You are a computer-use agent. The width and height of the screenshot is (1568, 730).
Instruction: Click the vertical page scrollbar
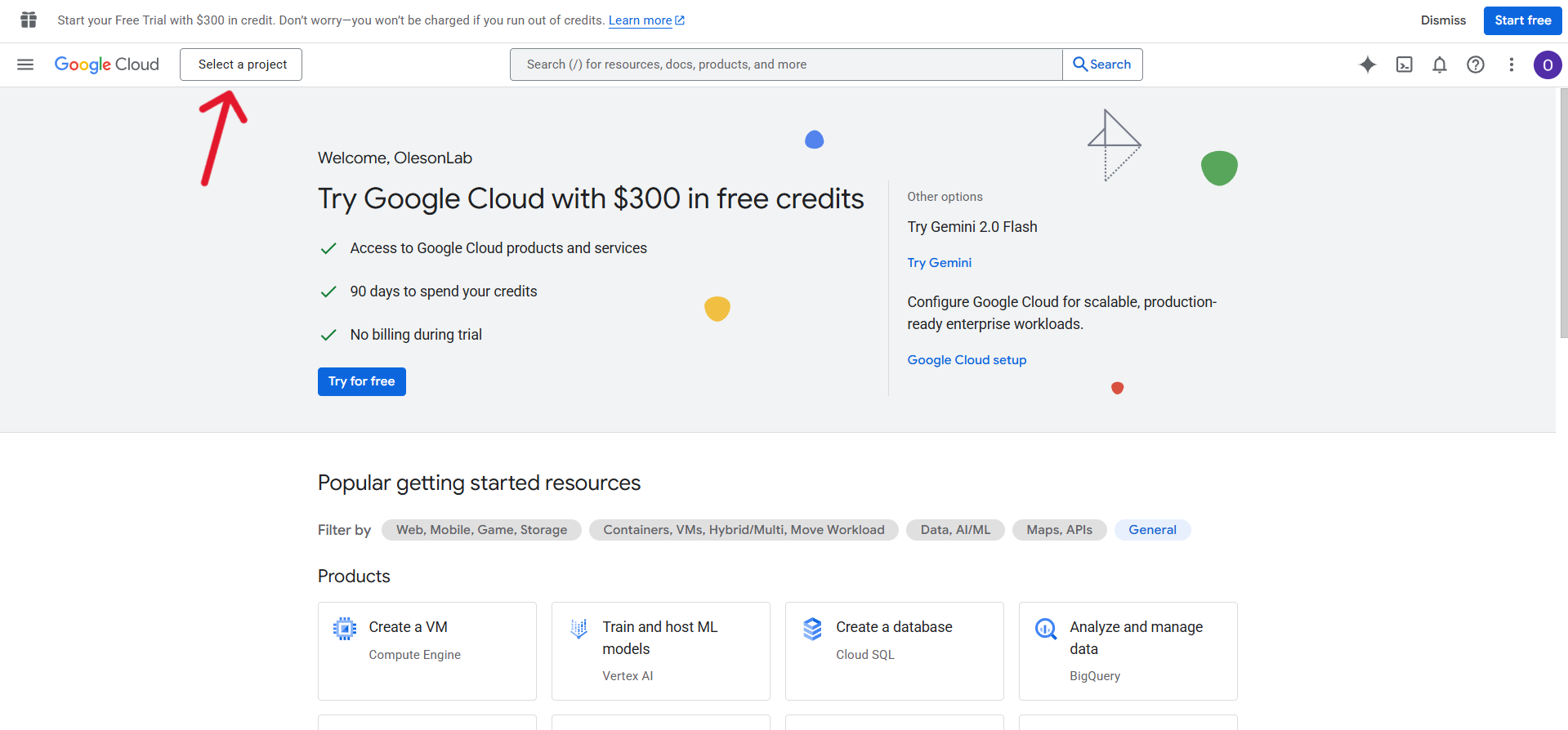click(1562, 212)
